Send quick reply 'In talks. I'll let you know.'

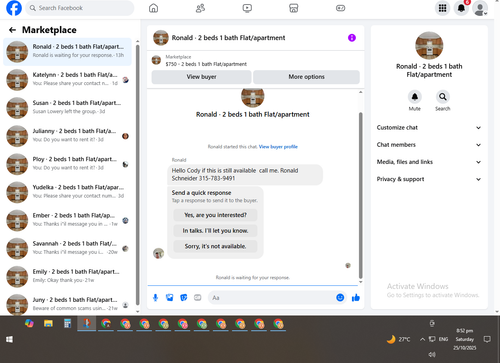[215, 231]
